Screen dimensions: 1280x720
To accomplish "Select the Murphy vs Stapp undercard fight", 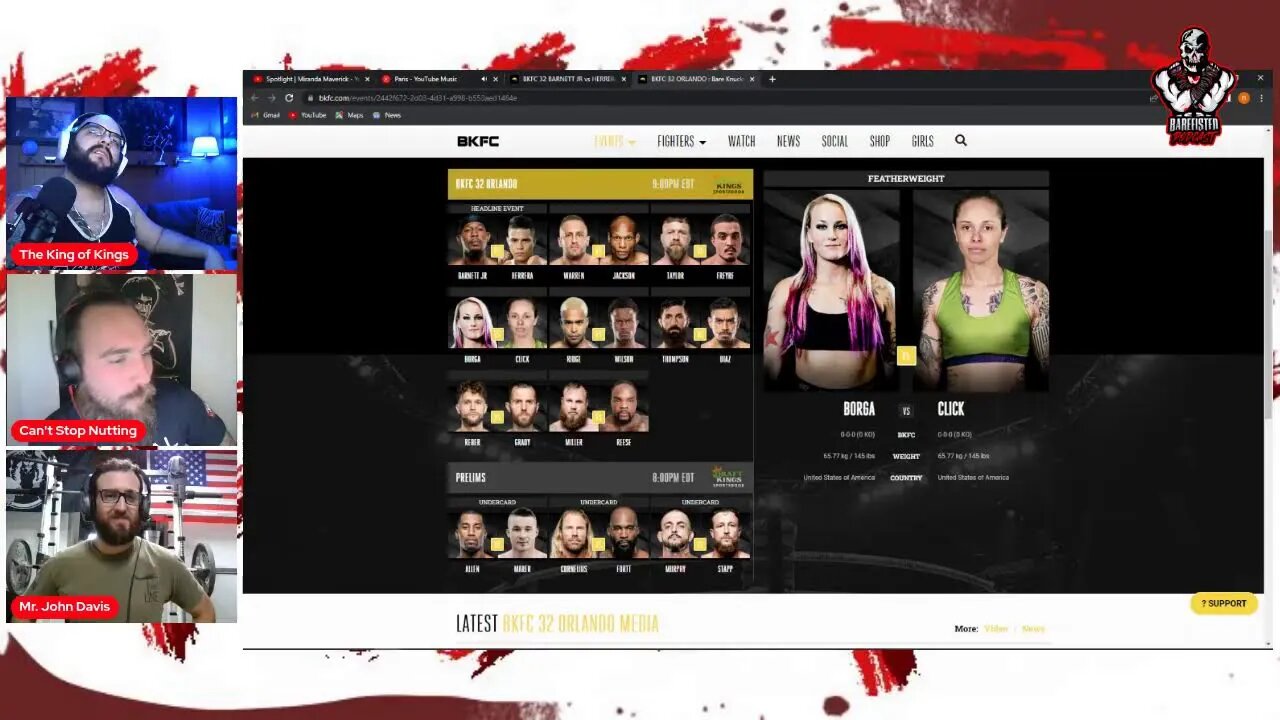I will [x=700, y=536].
